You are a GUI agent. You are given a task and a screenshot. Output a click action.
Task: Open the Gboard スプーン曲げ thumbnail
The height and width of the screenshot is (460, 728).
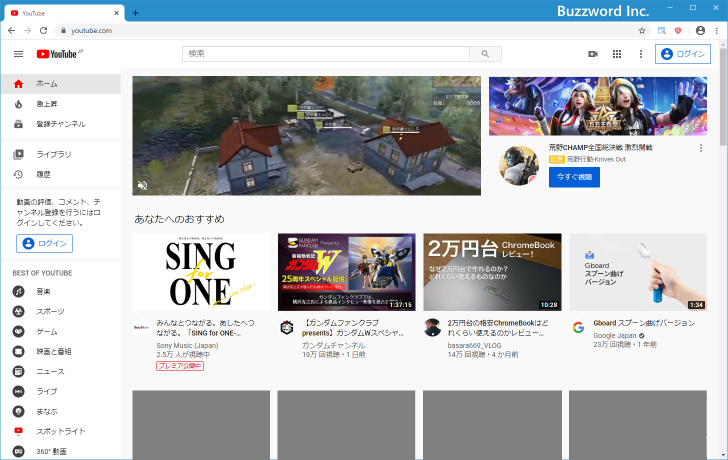coord(638,272)
